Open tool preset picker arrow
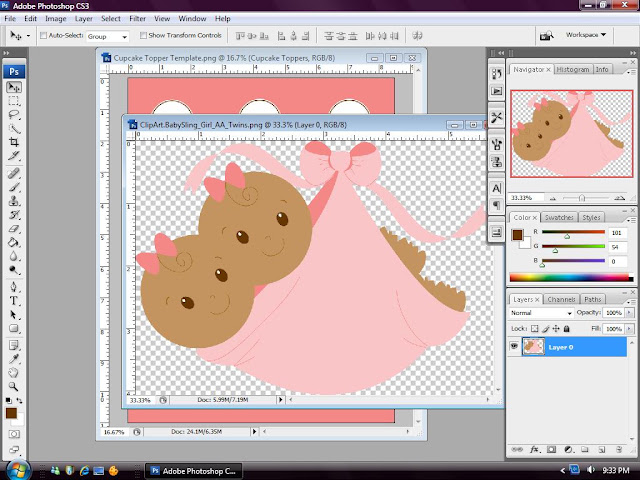The height and width of the screenshot is (480, 640). [28, 36]
